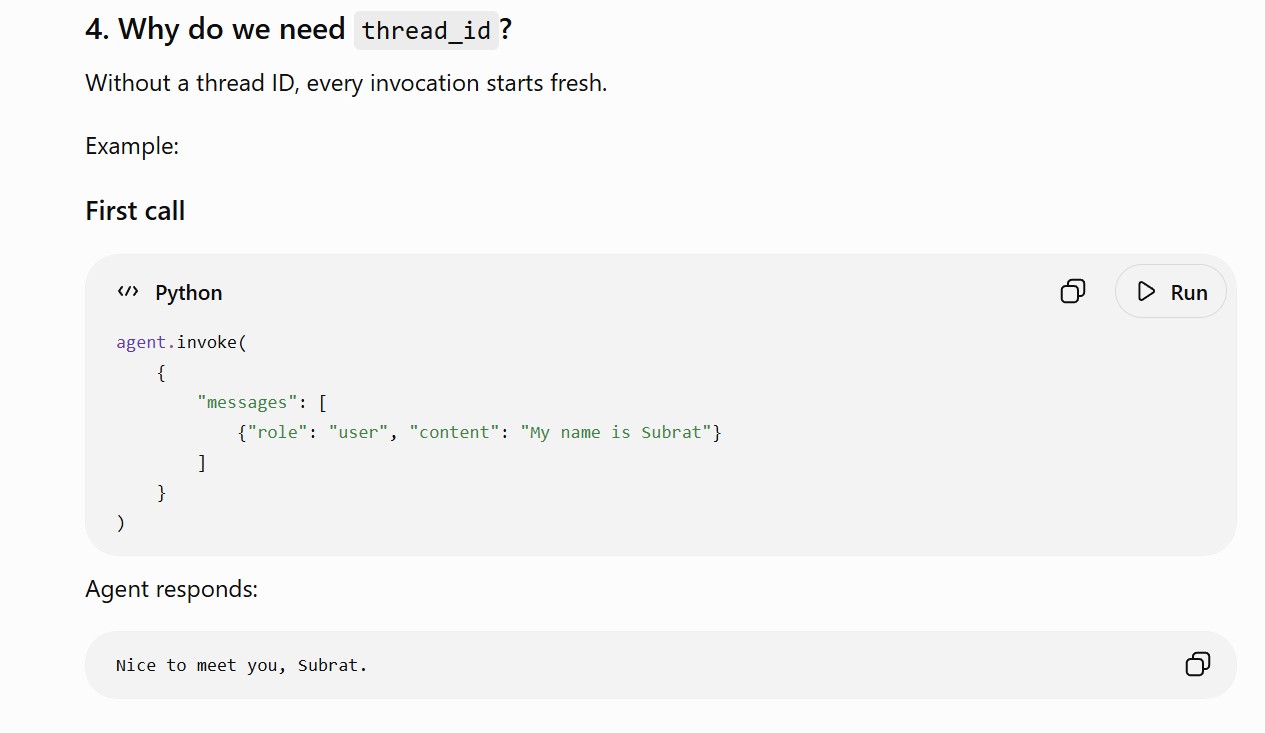Click the thread_id inline code in heading
1265x733 pixels.
[426, 30]
